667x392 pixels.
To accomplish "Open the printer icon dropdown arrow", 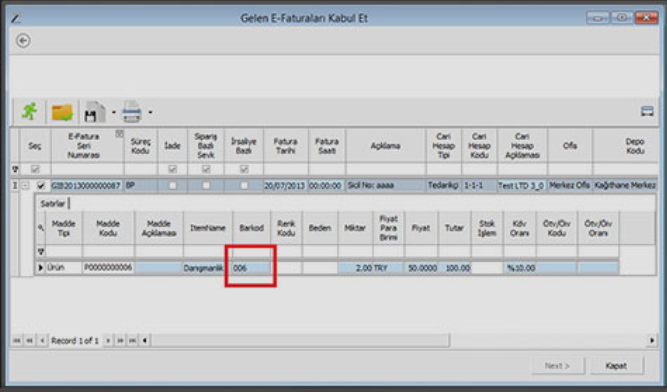I will click(150, 113).
